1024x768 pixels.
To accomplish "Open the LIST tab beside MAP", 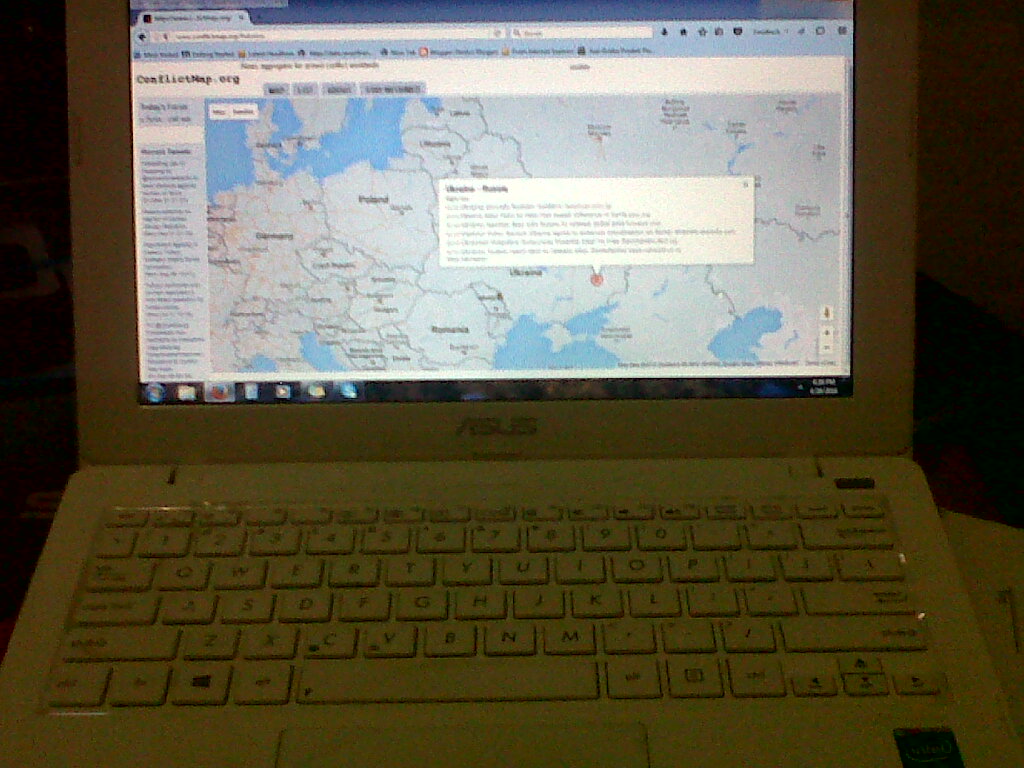I will point(304,89).
